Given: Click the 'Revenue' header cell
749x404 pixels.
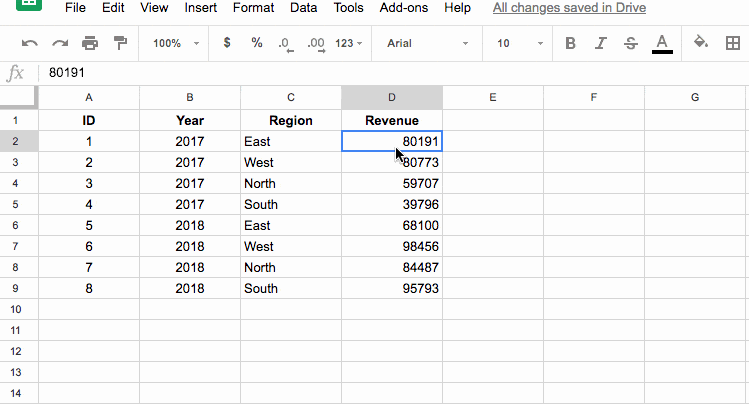Looking at the screenshot, I should [392, 120].
